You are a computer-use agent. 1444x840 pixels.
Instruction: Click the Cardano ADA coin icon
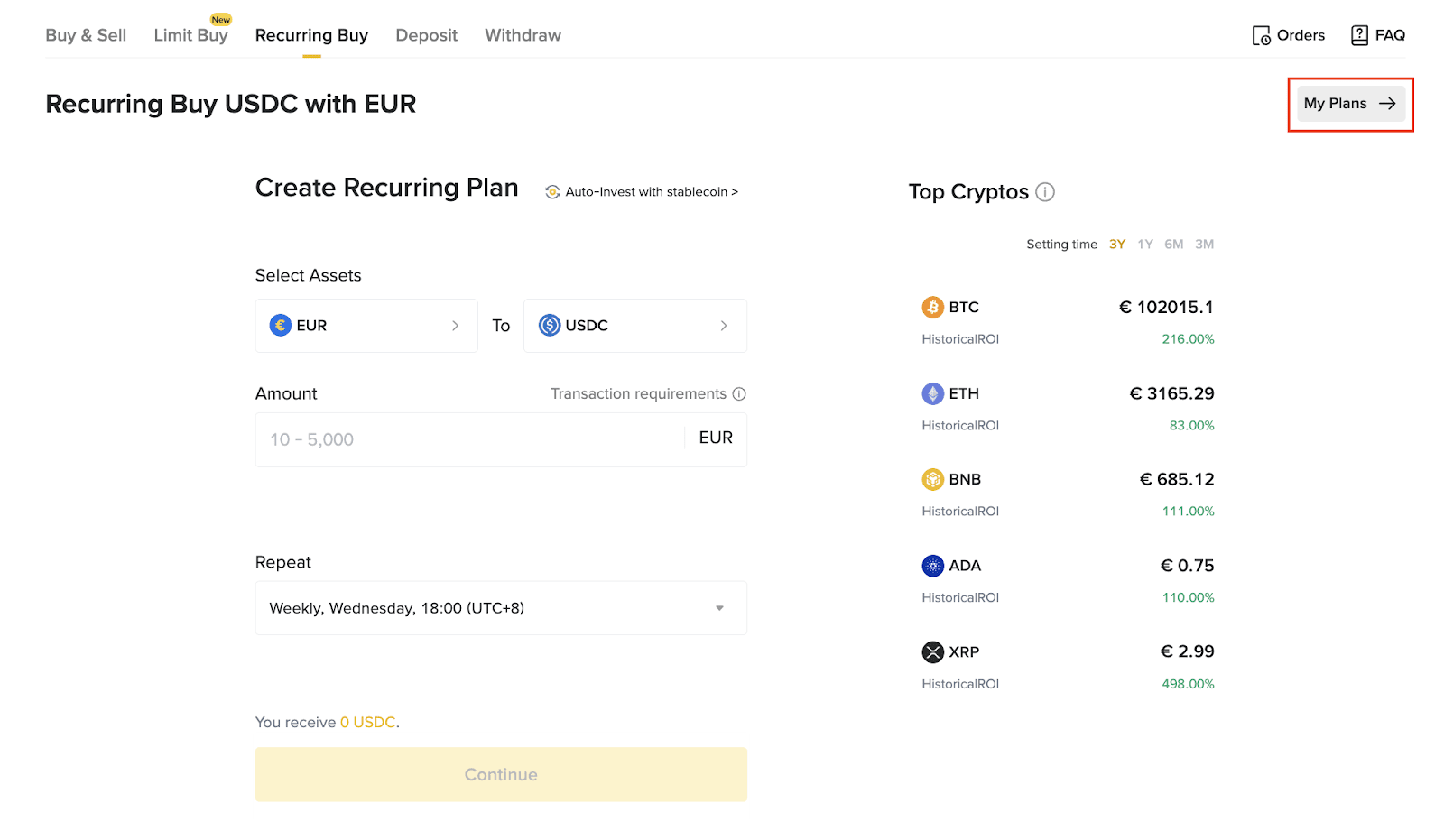(932, 566)
